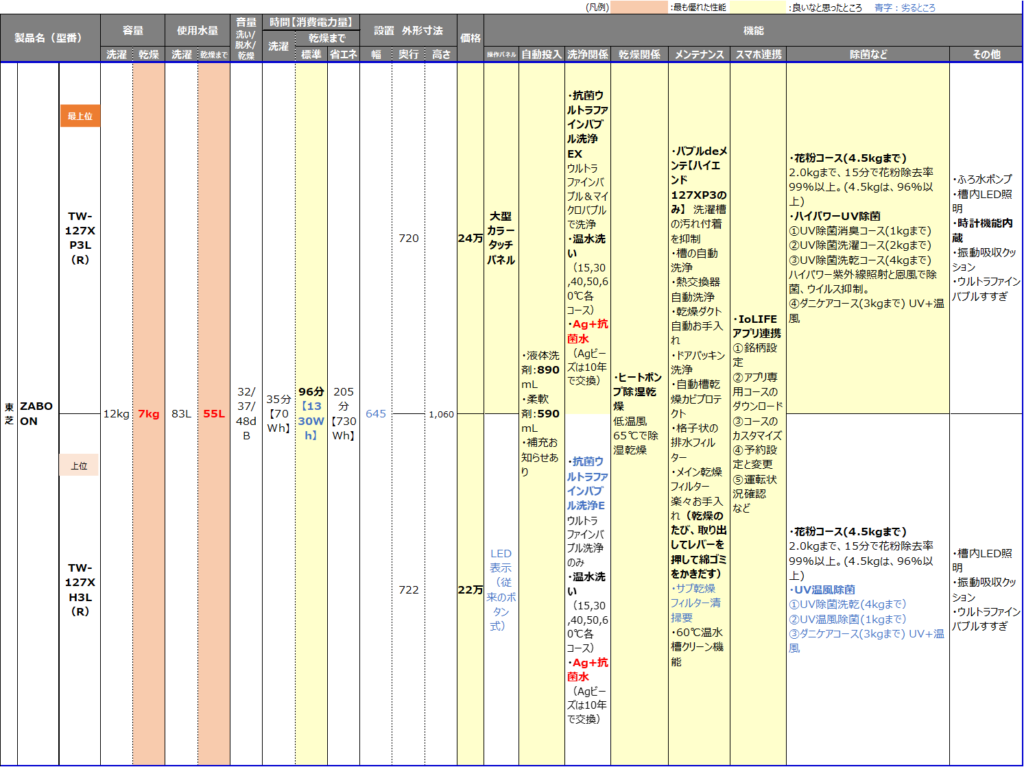Image resolution: width=1024 pixels, height=767 pixels.
Task: Select the 機能 merged header cell
Action: [752, 31]
